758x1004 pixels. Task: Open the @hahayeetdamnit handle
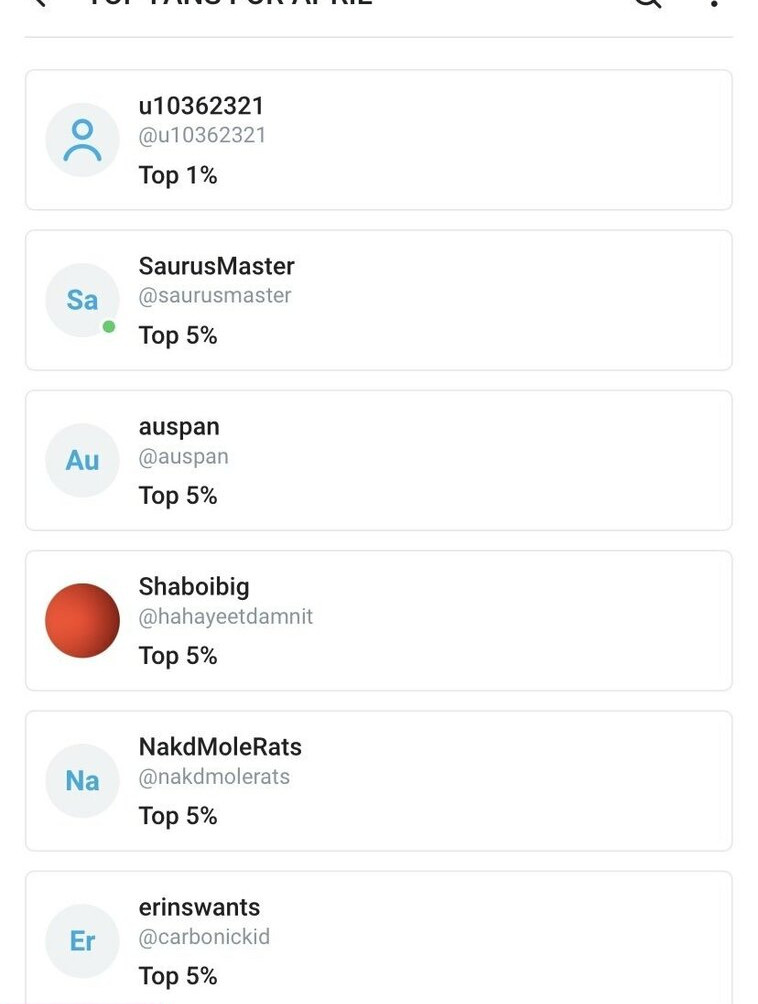(225, 616)
